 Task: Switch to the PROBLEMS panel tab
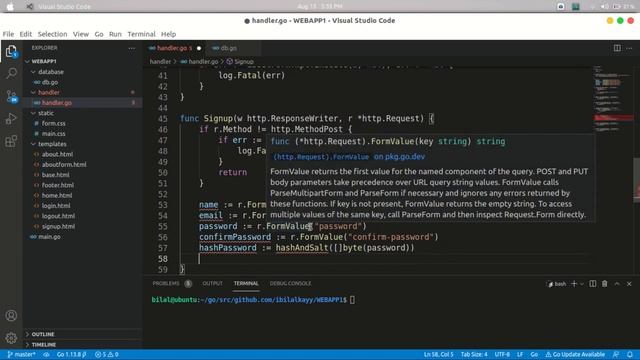(172, 284)
